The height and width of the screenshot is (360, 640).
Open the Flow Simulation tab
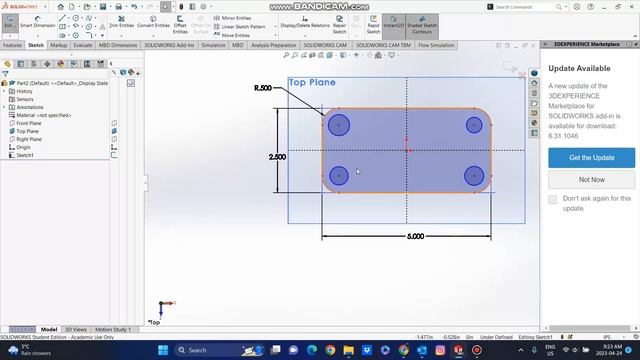(x=436, y=45)
